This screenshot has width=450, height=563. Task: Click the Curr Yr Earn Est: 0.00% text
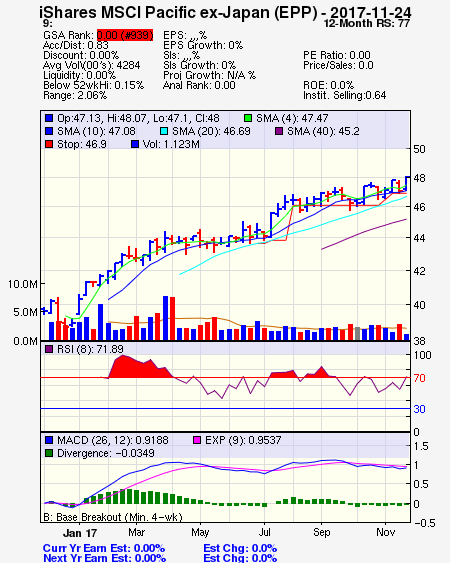pos(104,549)
